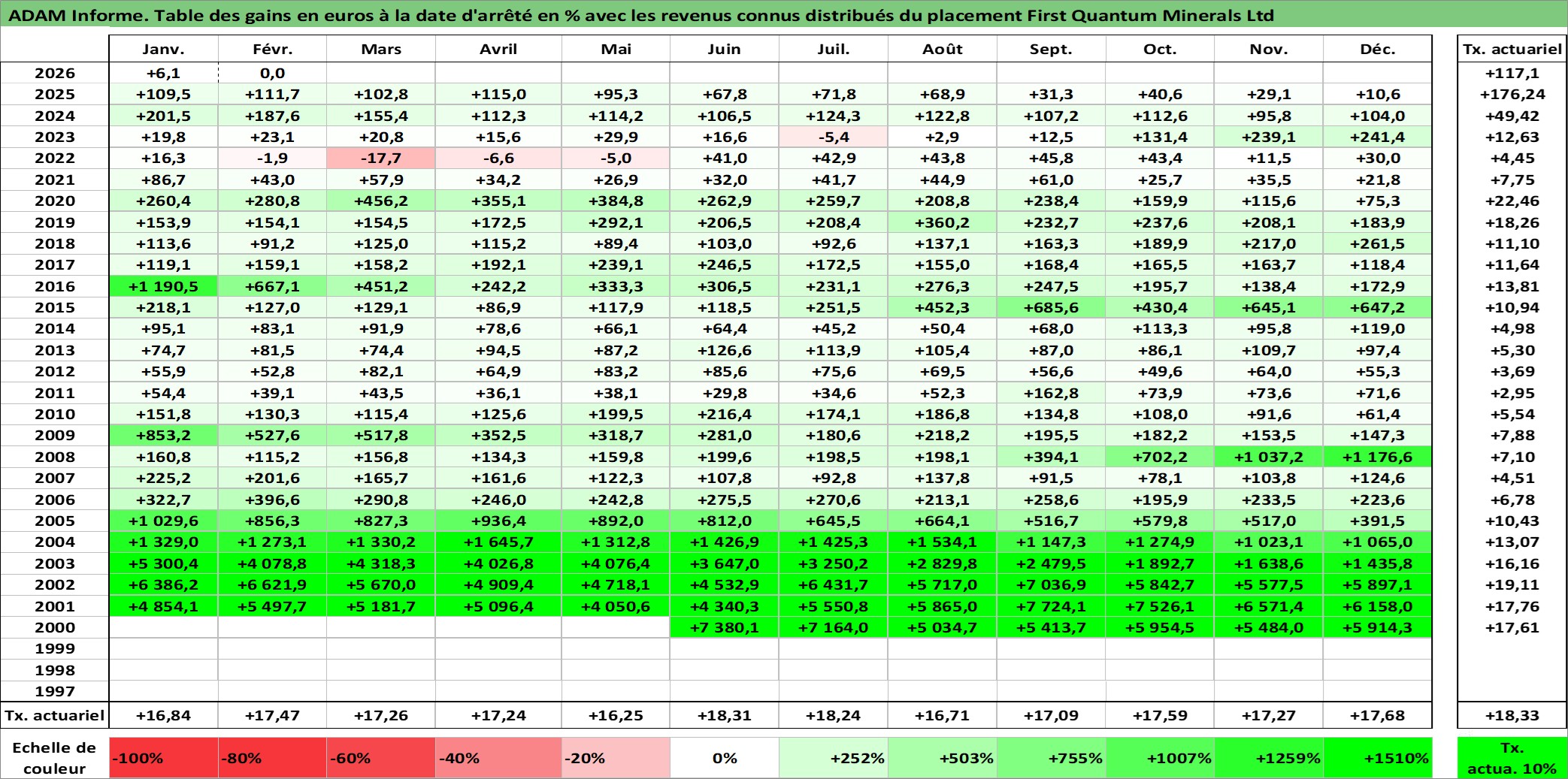Screen dimensions: 1568x779
Task: Select the -80% color scale swatch
Action: click(x=272, y=758)
